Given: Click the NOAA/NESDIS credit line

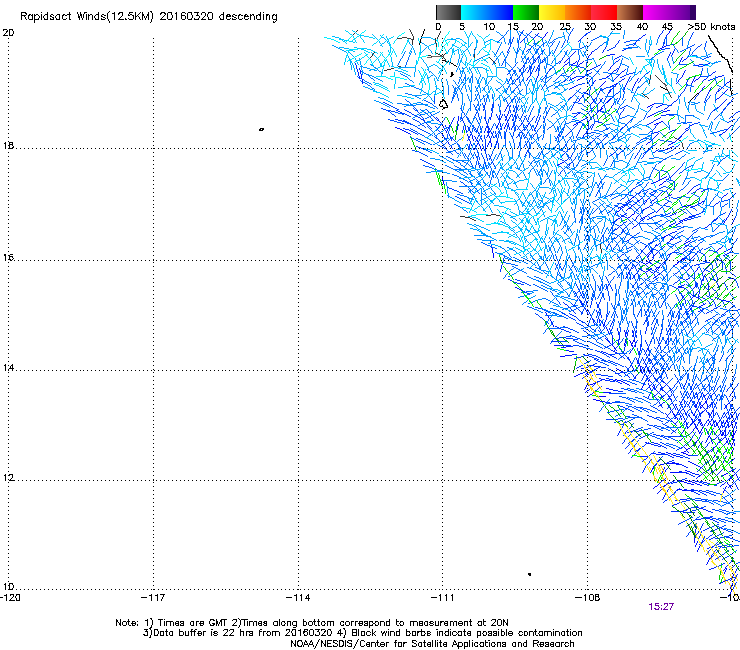Looking at the screenshot, I should coord(432,644).
